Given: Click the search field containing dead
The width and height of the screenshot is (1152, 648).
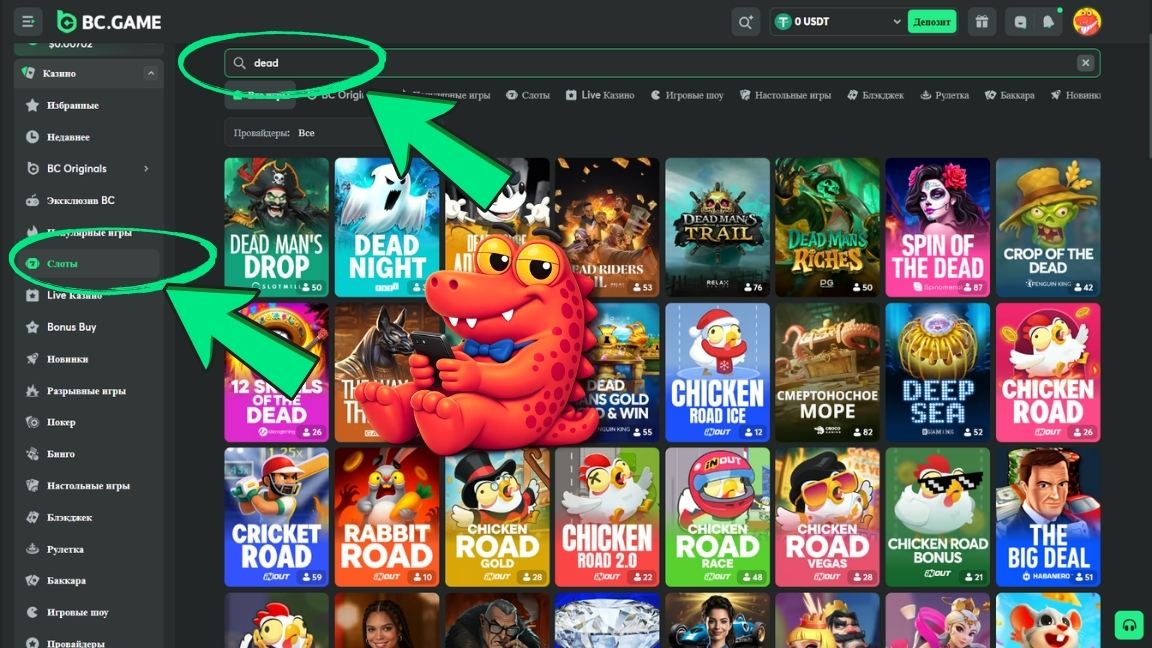Looking at the screenshot, I should coord(662,63).
